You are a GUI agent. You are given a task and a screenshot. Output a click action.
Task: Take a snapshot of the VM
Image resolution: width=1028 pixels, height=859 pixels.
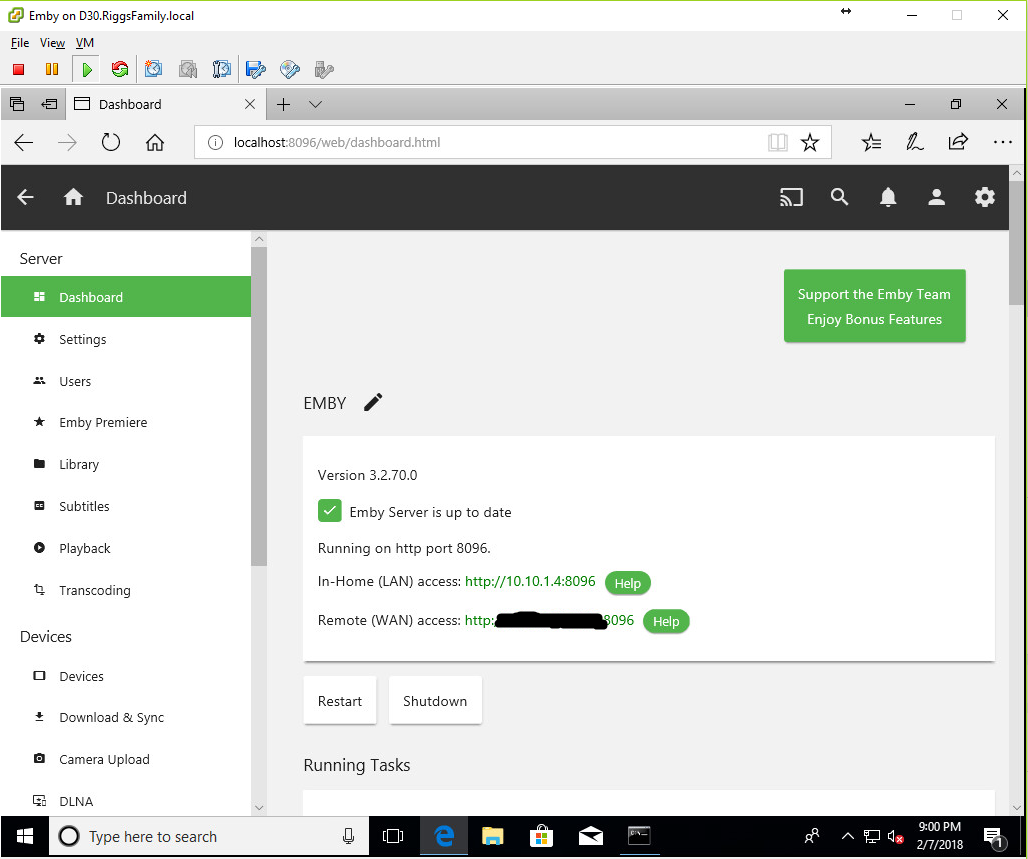(x=153, y=69)
